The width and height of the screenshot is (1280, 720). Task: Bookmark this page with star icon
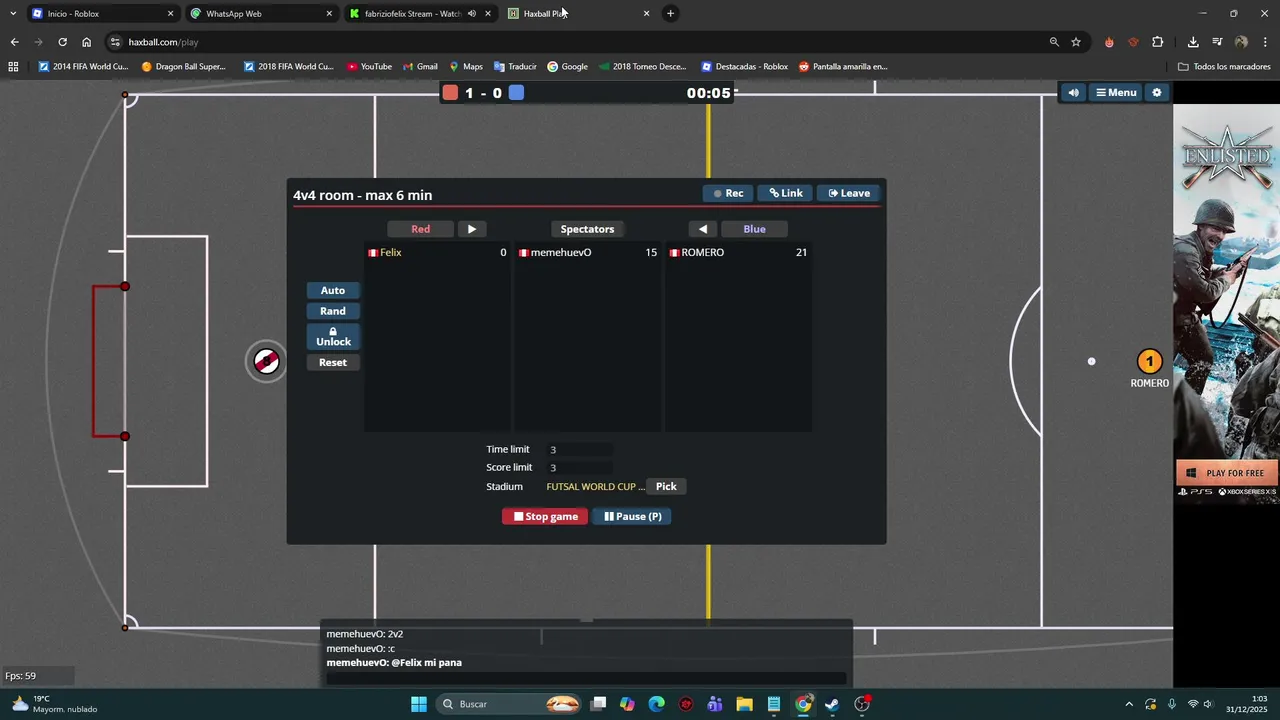click(x=1076, y=42)
